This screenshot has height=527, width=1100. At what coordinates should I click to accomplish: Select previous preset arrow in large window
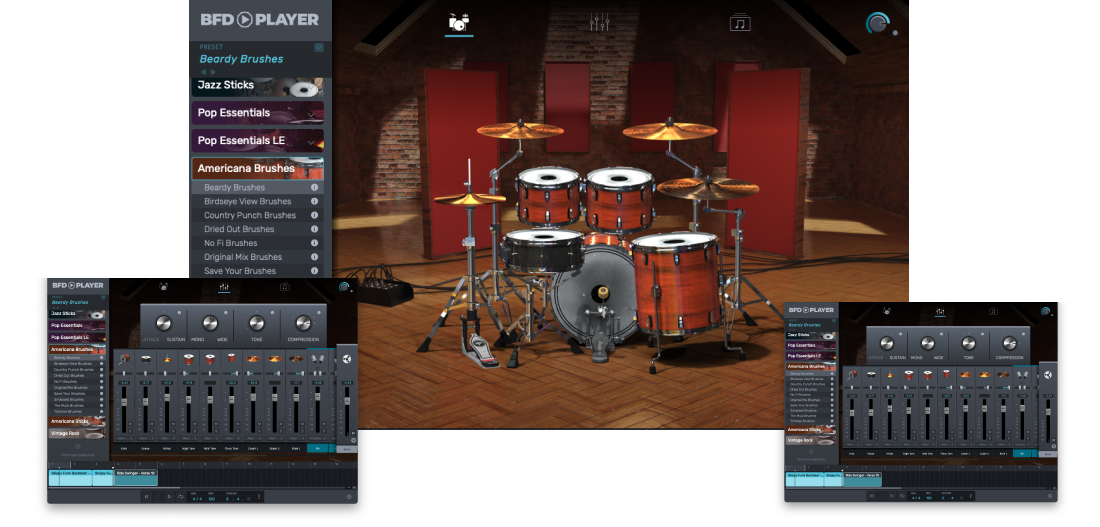[204, 72]
